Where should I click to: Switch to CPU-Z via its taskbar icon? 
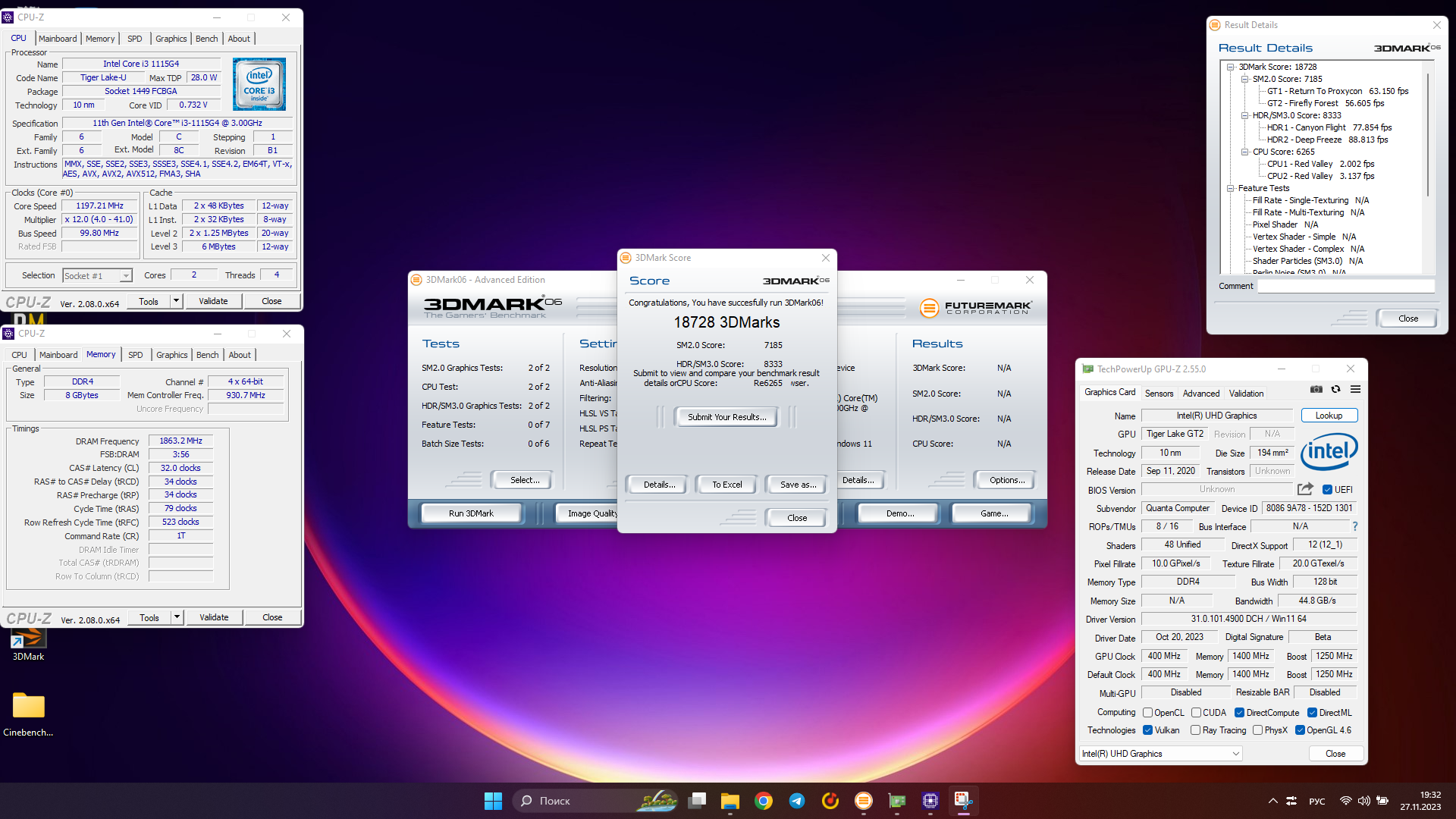pos(930,801)
